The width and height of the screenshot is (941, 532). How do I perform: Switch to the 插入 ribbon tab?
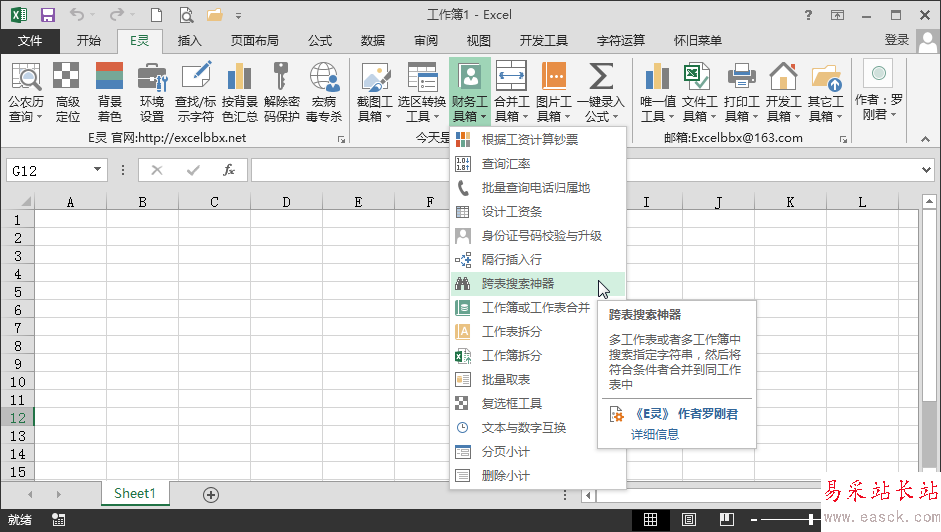(190, 40)
